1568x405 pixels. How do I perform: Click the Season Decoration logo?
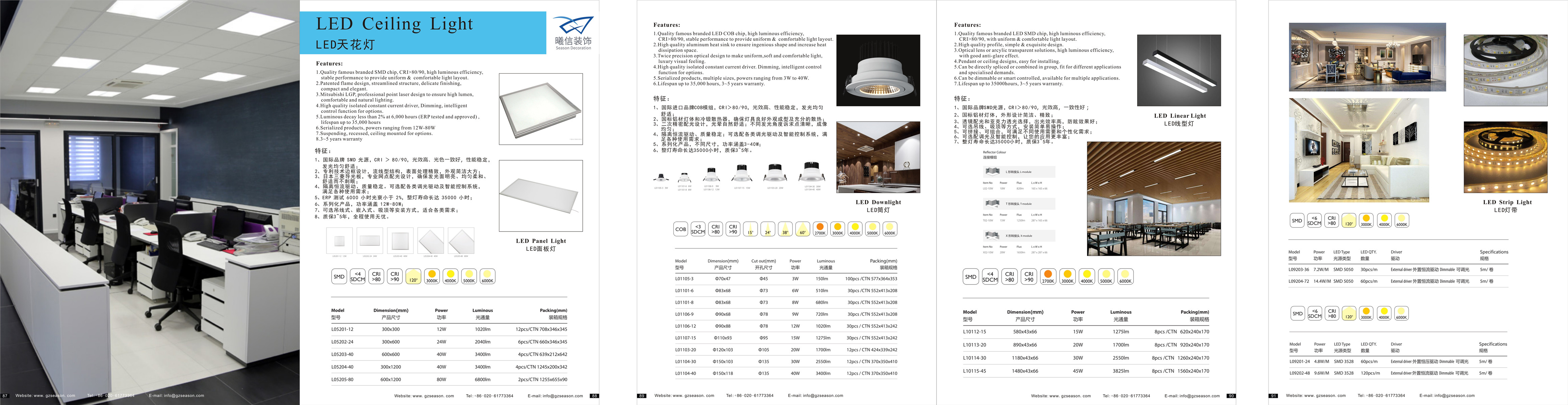573,33
